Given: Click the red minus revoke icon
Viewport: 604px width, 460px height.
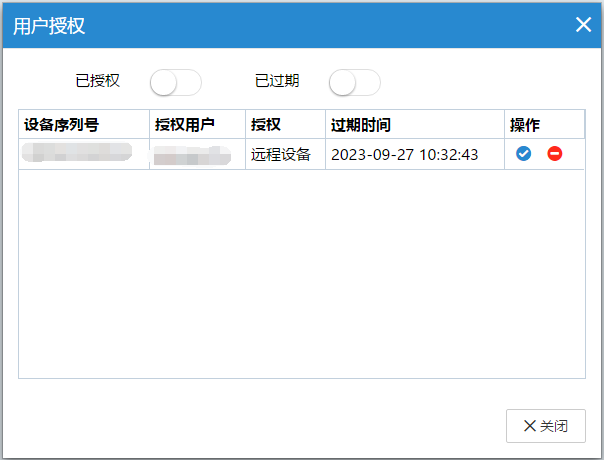Looking at the screenshot, I should coord(554,154).
